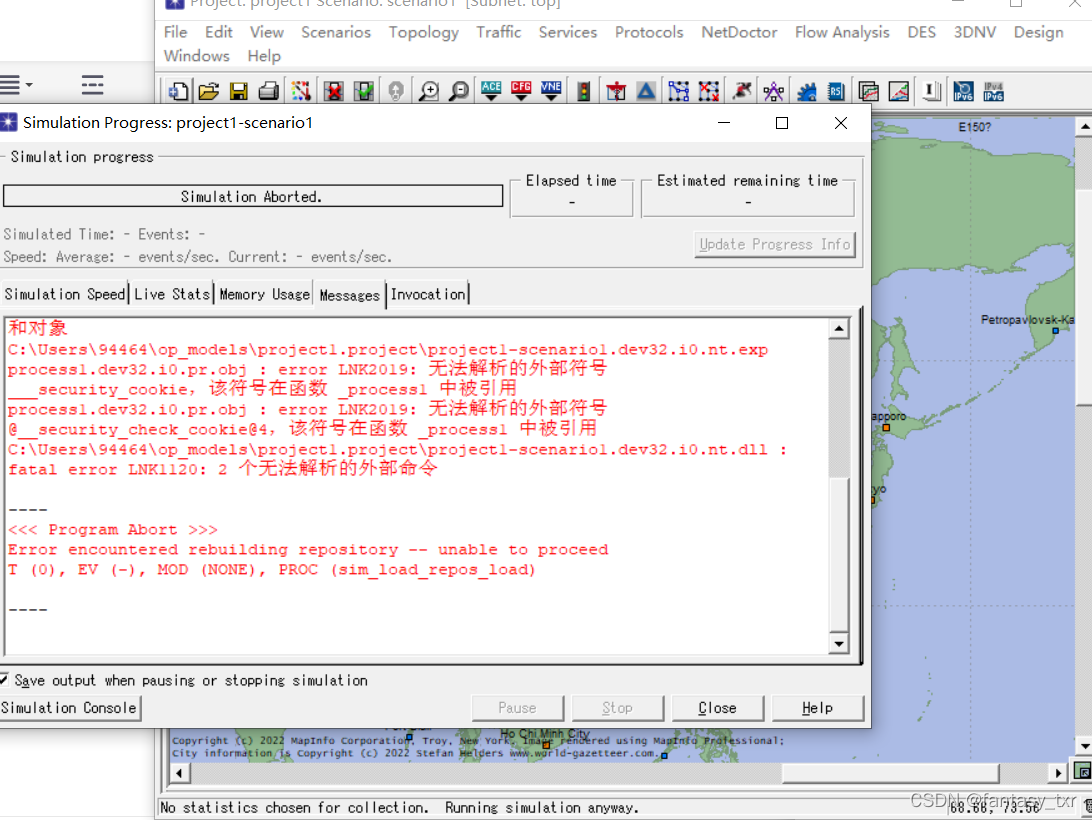The width and height of the screenshot is (1092, 820).
Task: Click the outline list icon beside hamburger
Action: pyautogui.click(x=92, y=85)
